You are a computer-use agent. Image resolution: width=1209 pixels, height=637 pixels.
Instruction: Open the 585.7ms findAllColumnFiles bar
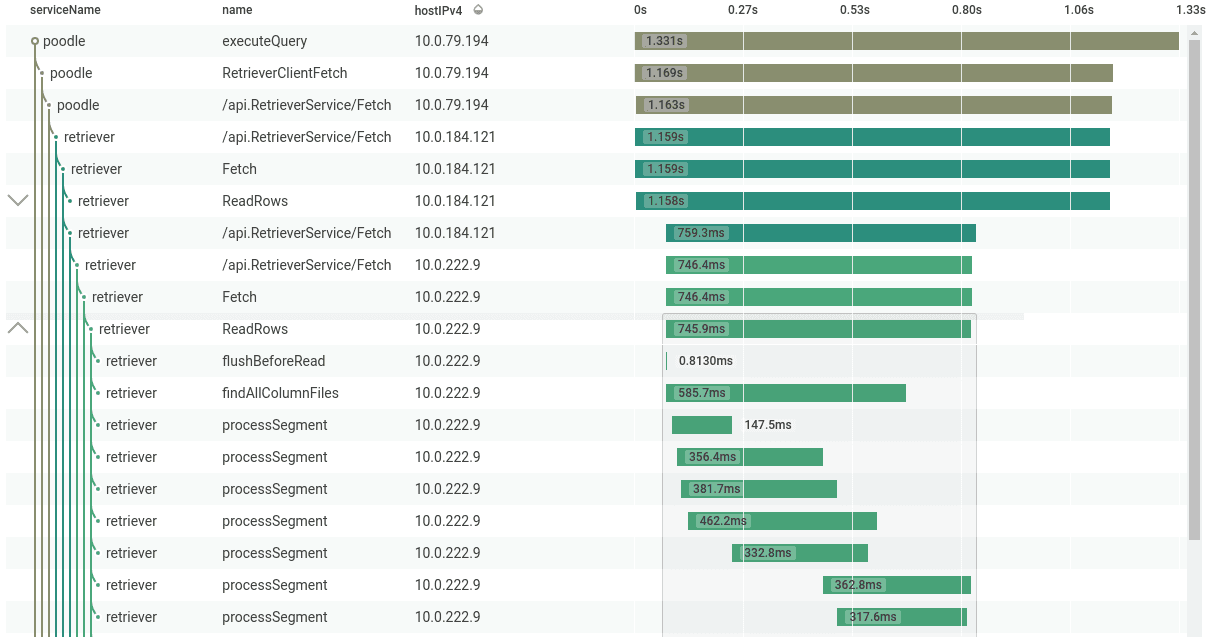[x=785, y=393]
